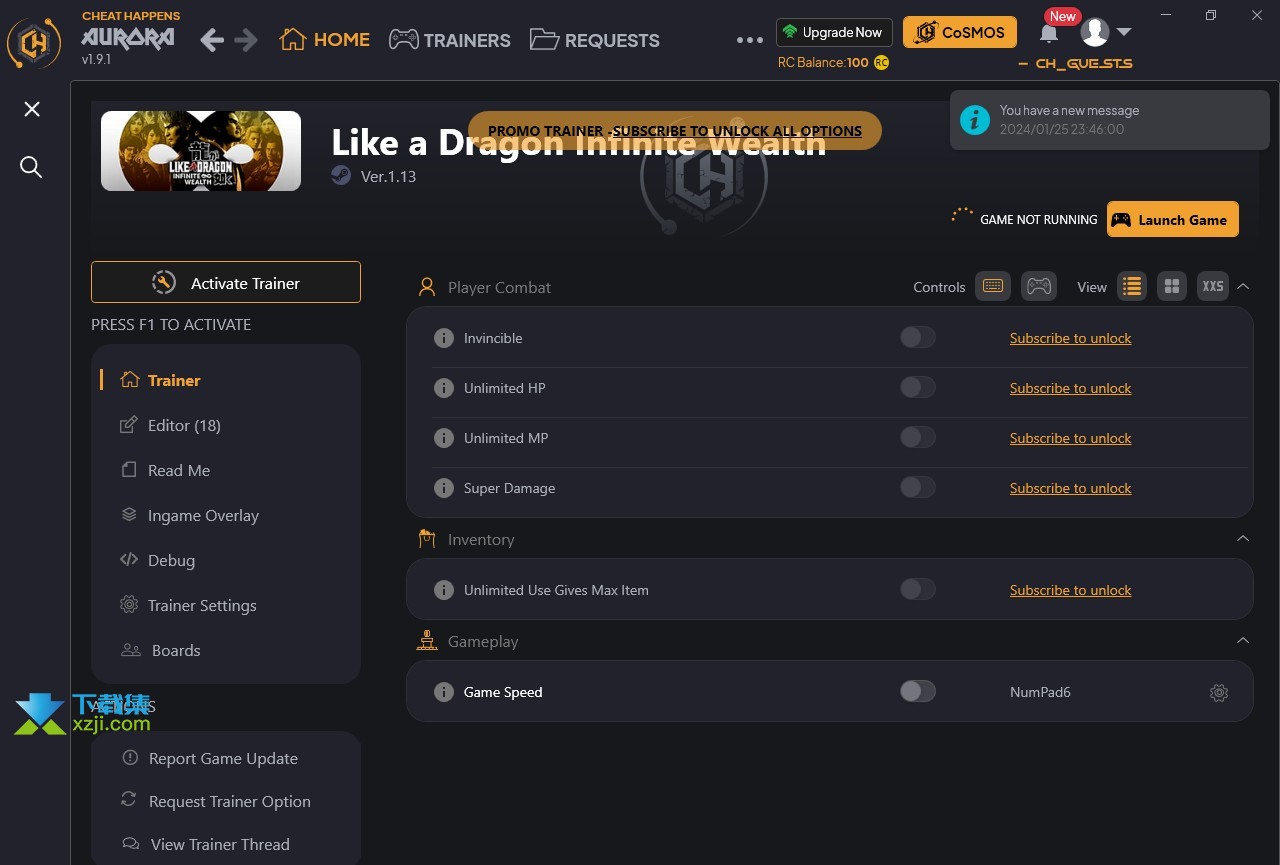Click the NumPad6 hotkey label
1280x865 pixels.
point(1040,692)
